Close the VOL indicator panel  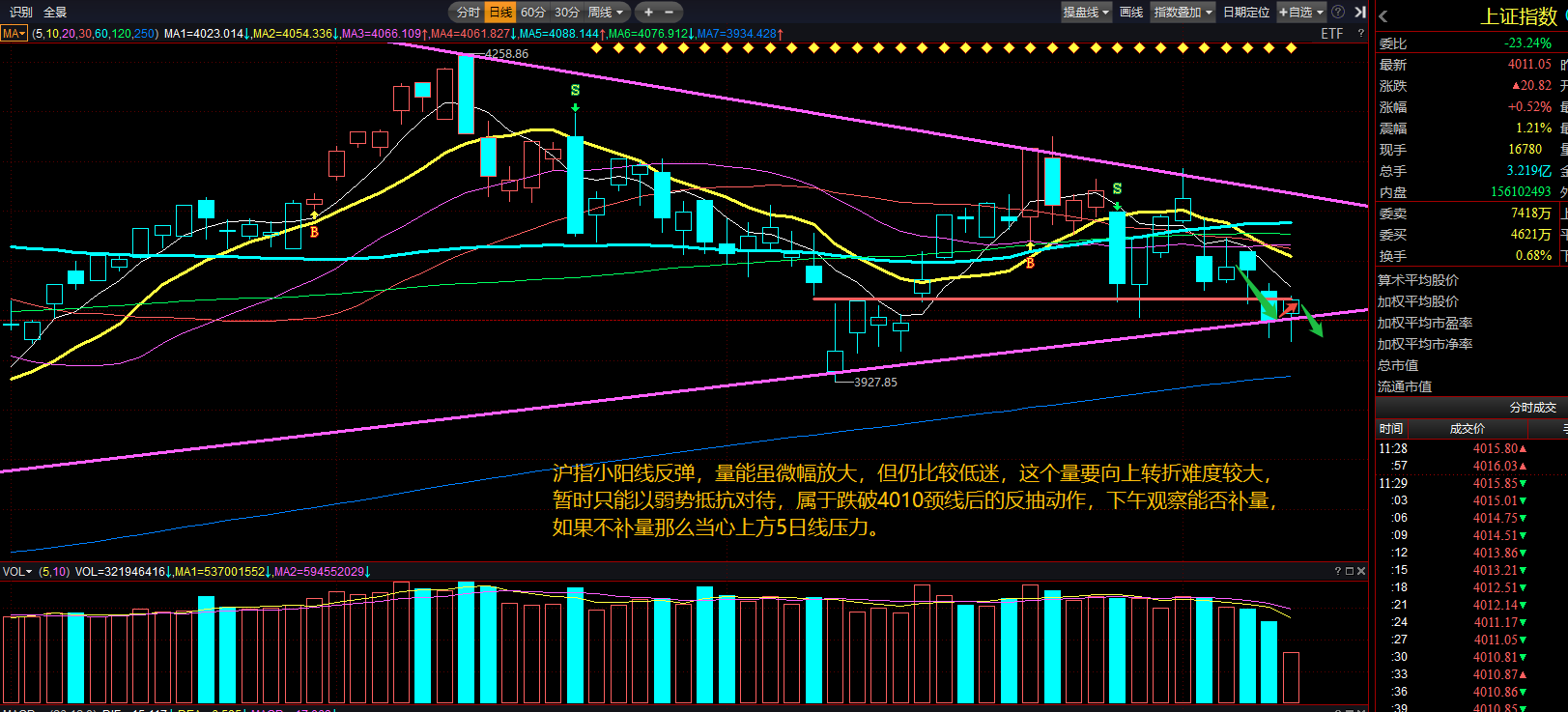coord(1361,571)
